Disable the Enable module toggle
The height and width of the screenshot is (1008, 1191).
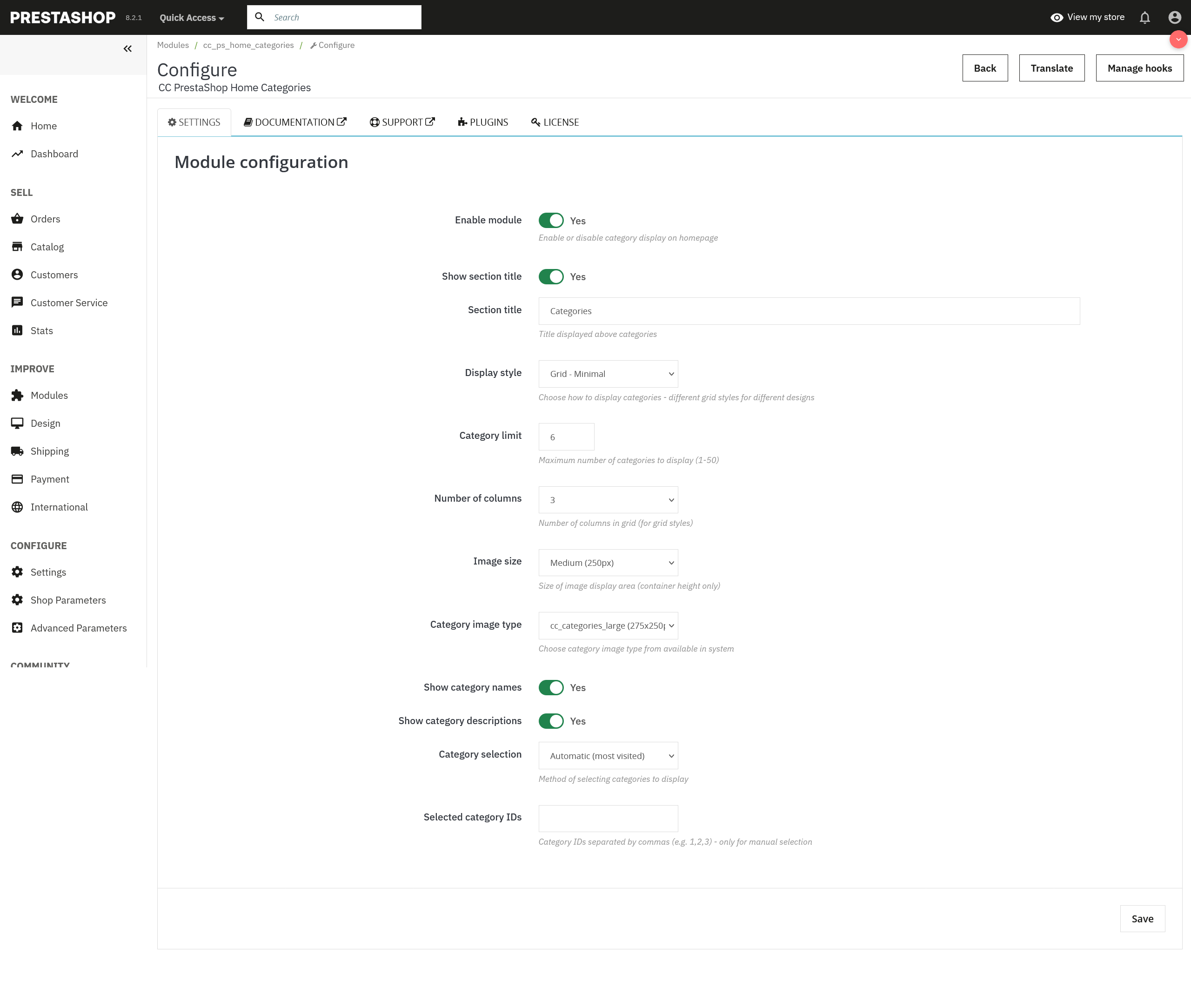[551, 221]
